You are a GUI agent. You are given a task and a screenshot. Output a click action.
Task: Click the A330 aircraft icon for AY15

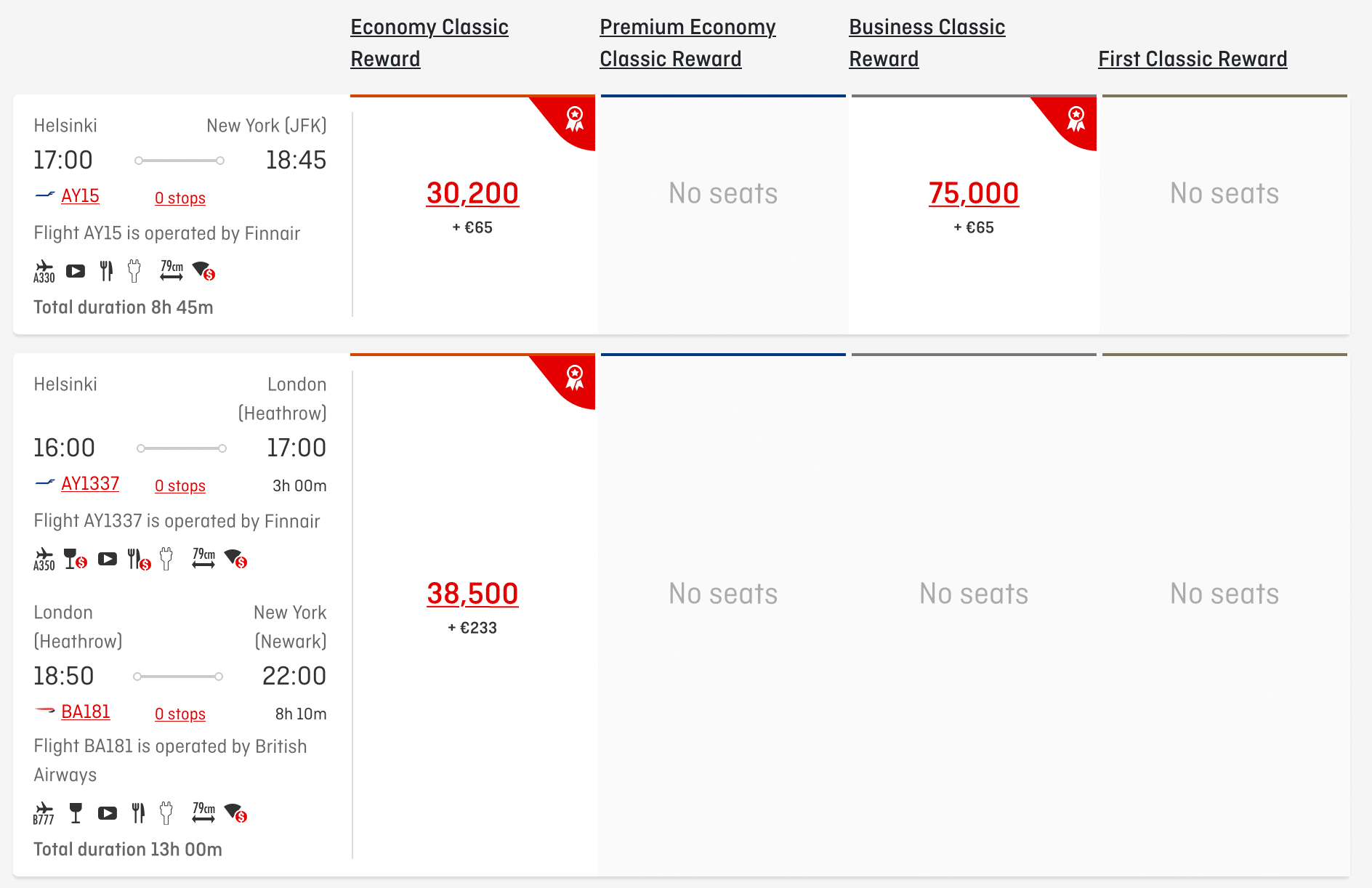coord(44,272)
